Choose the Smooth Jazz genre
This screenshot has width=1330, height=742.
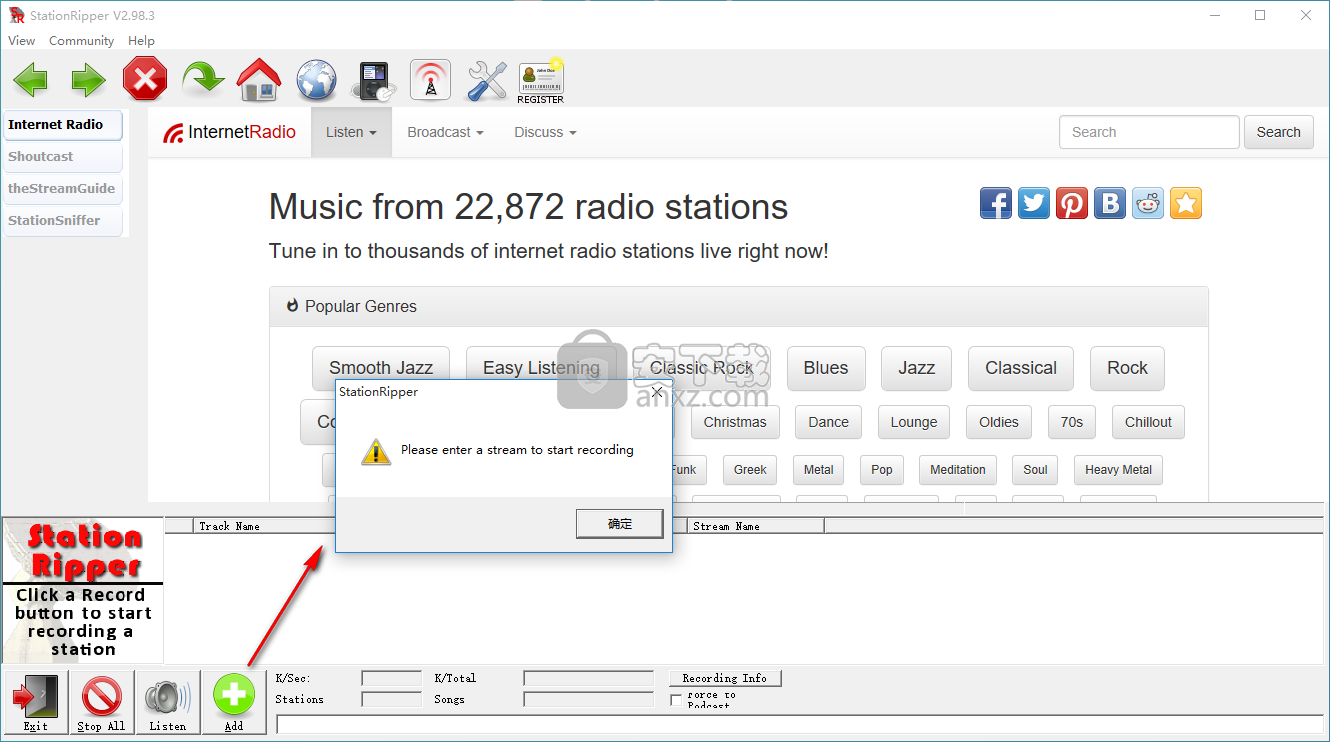pyautogui.click(x=381, y=368)
